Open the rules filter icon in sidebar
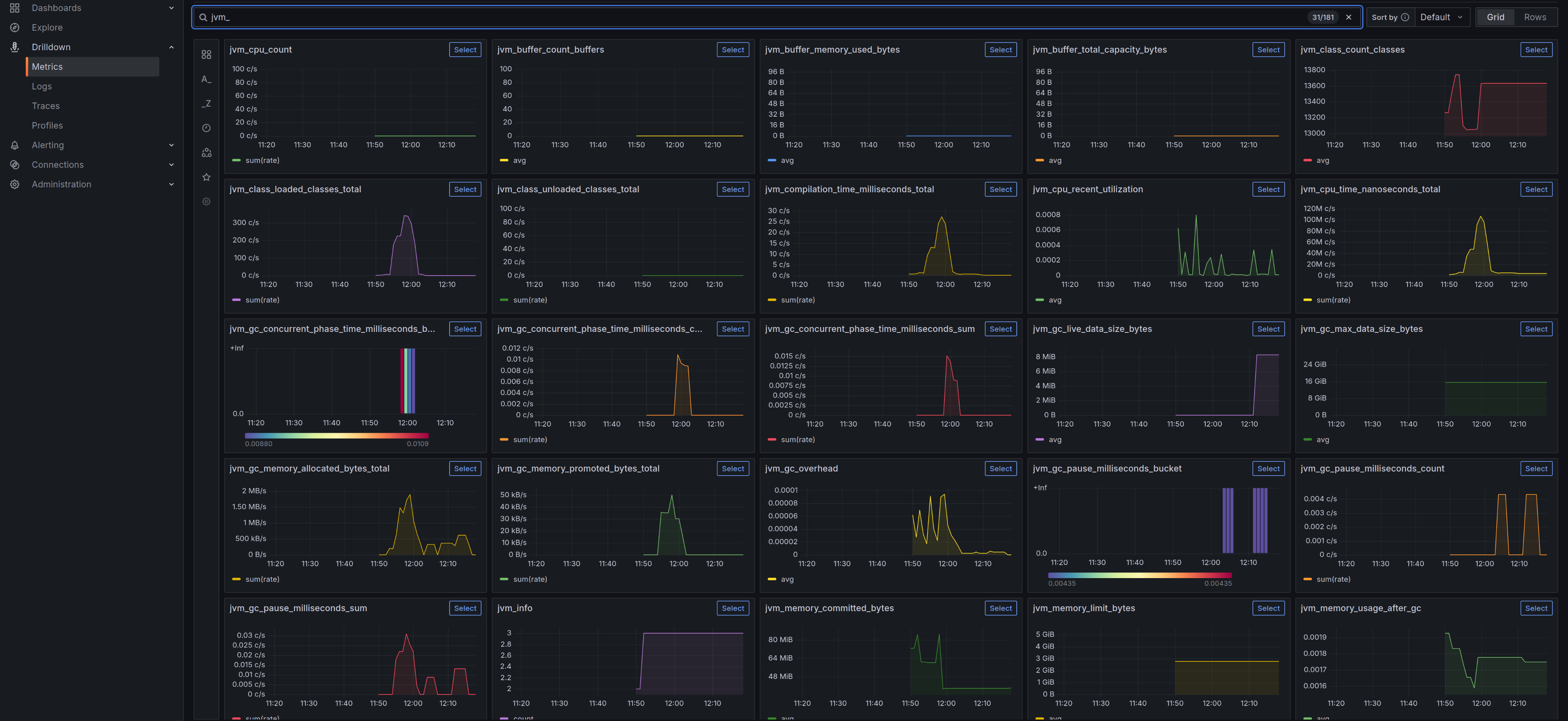The width and height of the screenshot is (1568, 721). click(206, 55)
